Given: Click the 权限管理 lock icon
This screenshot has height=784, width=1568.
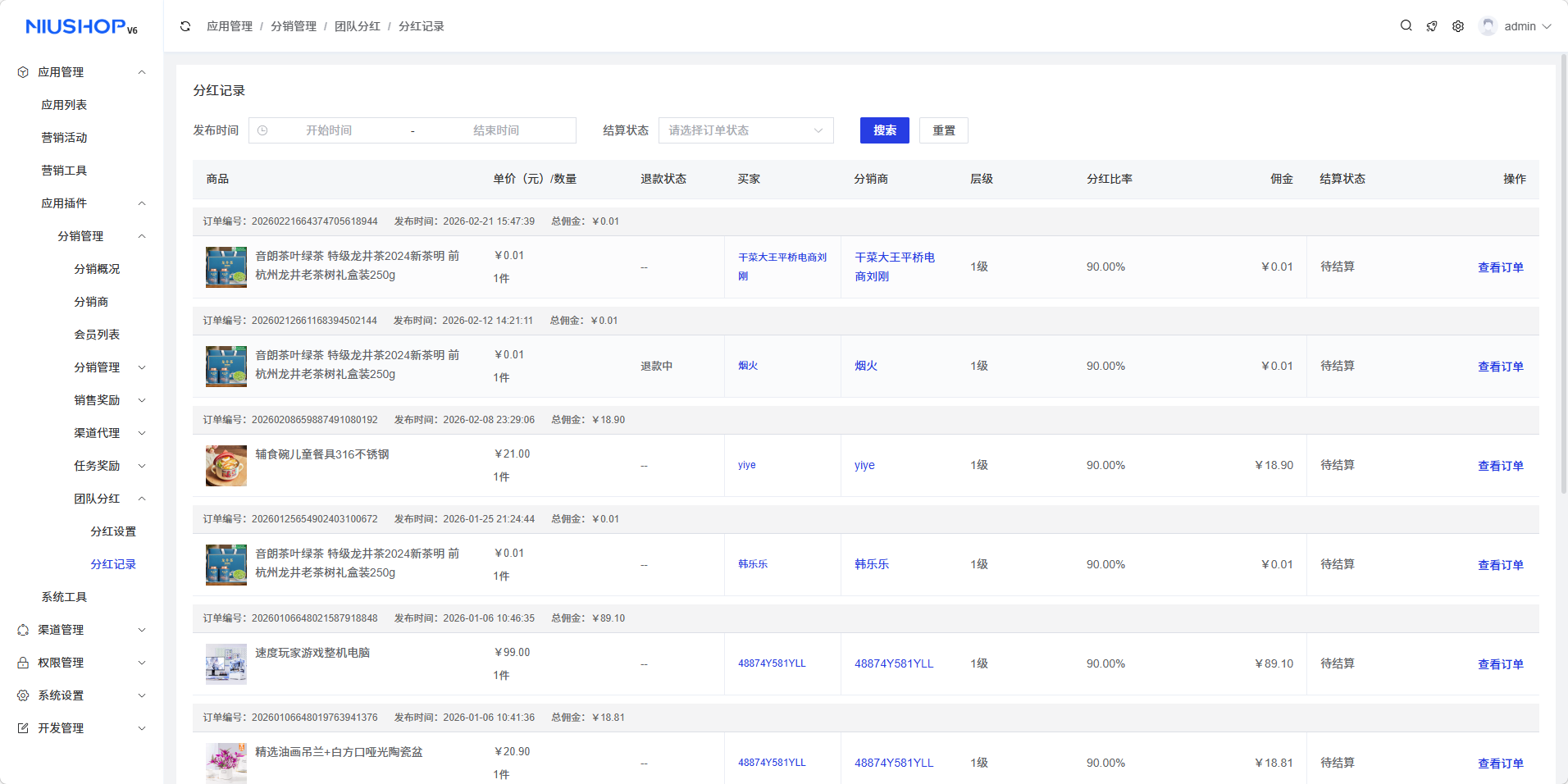Looking at the screenshot, I should point(23,663).
